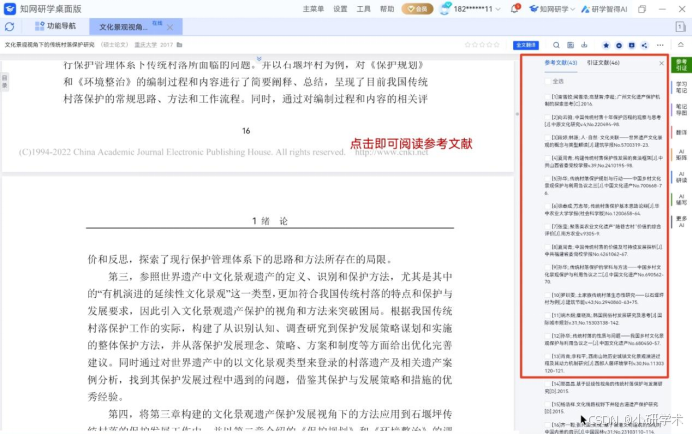This screenshot has width=692, height=434.
Task: Open the 帮助 menu
Action: [x=387, y=9]
